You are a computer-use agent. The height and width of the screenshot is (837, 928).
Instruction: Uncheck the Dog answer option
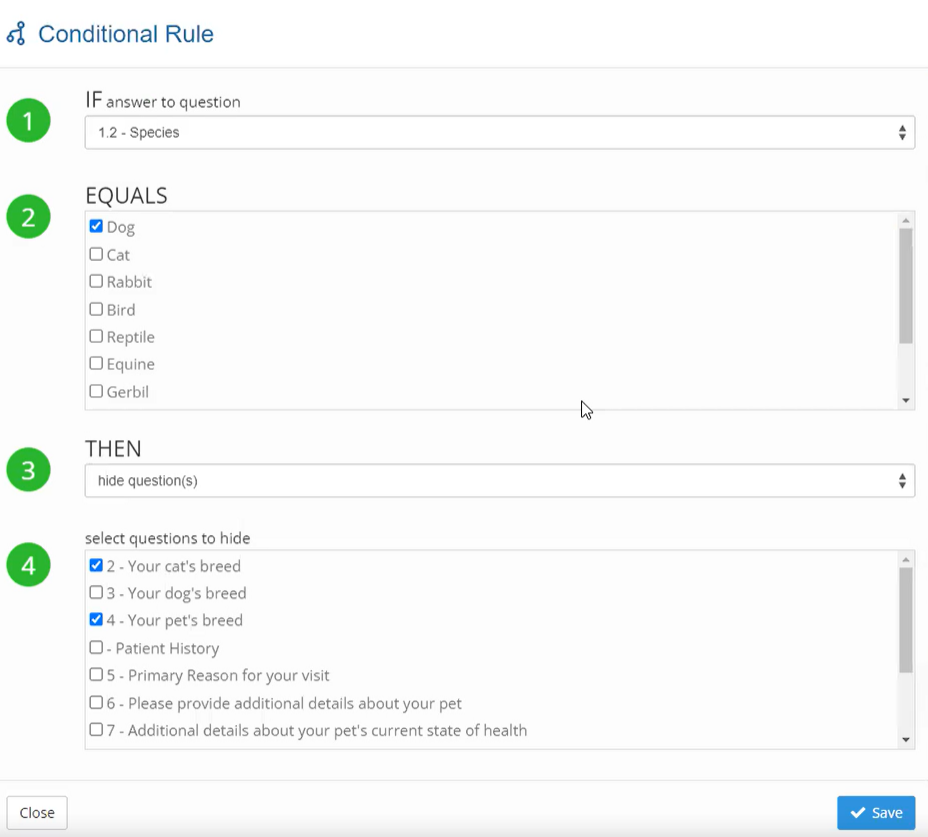(x=95, y=226)
